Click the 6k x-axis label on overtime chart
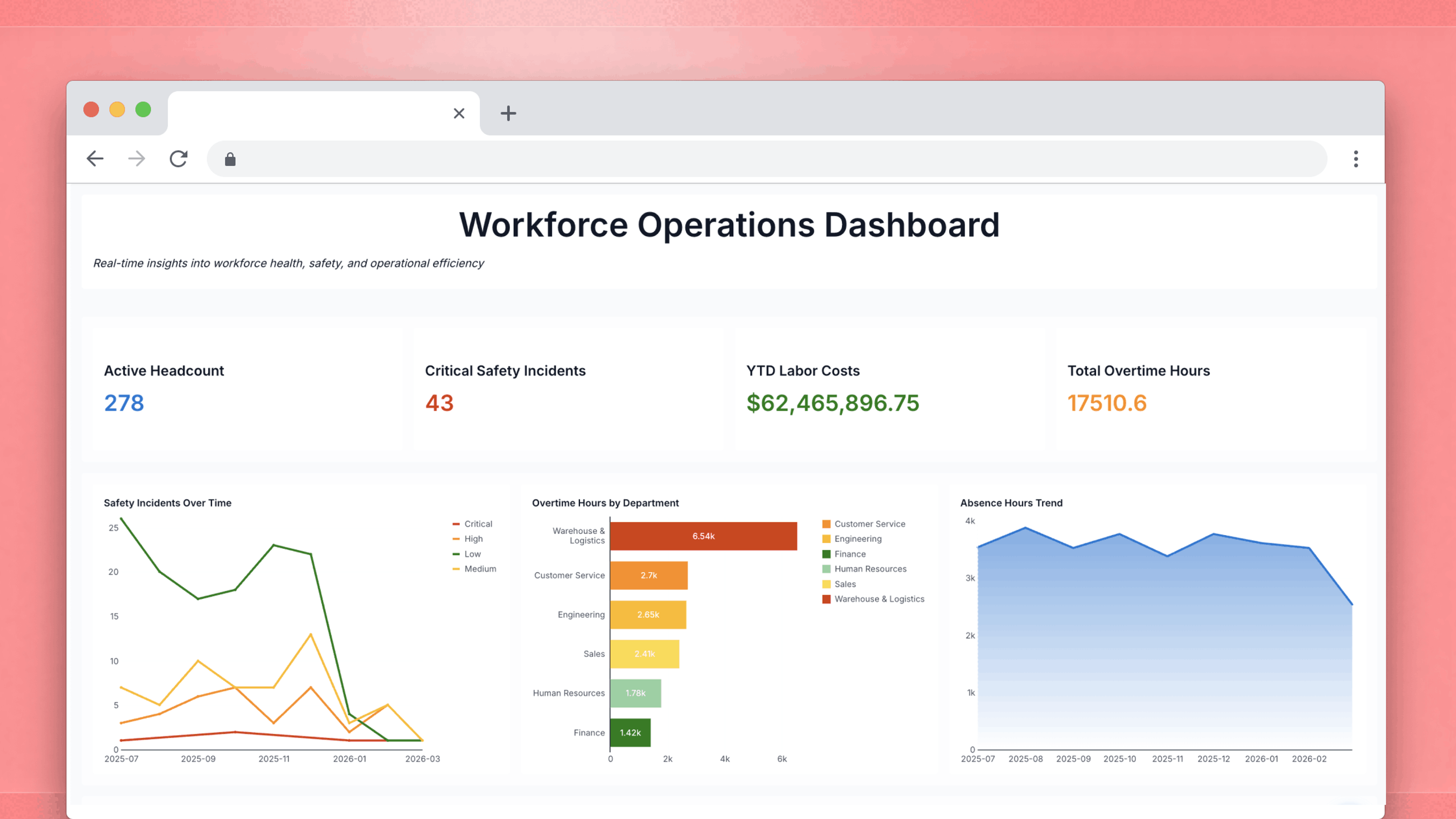1456x819 pixels. pos(782,758)
